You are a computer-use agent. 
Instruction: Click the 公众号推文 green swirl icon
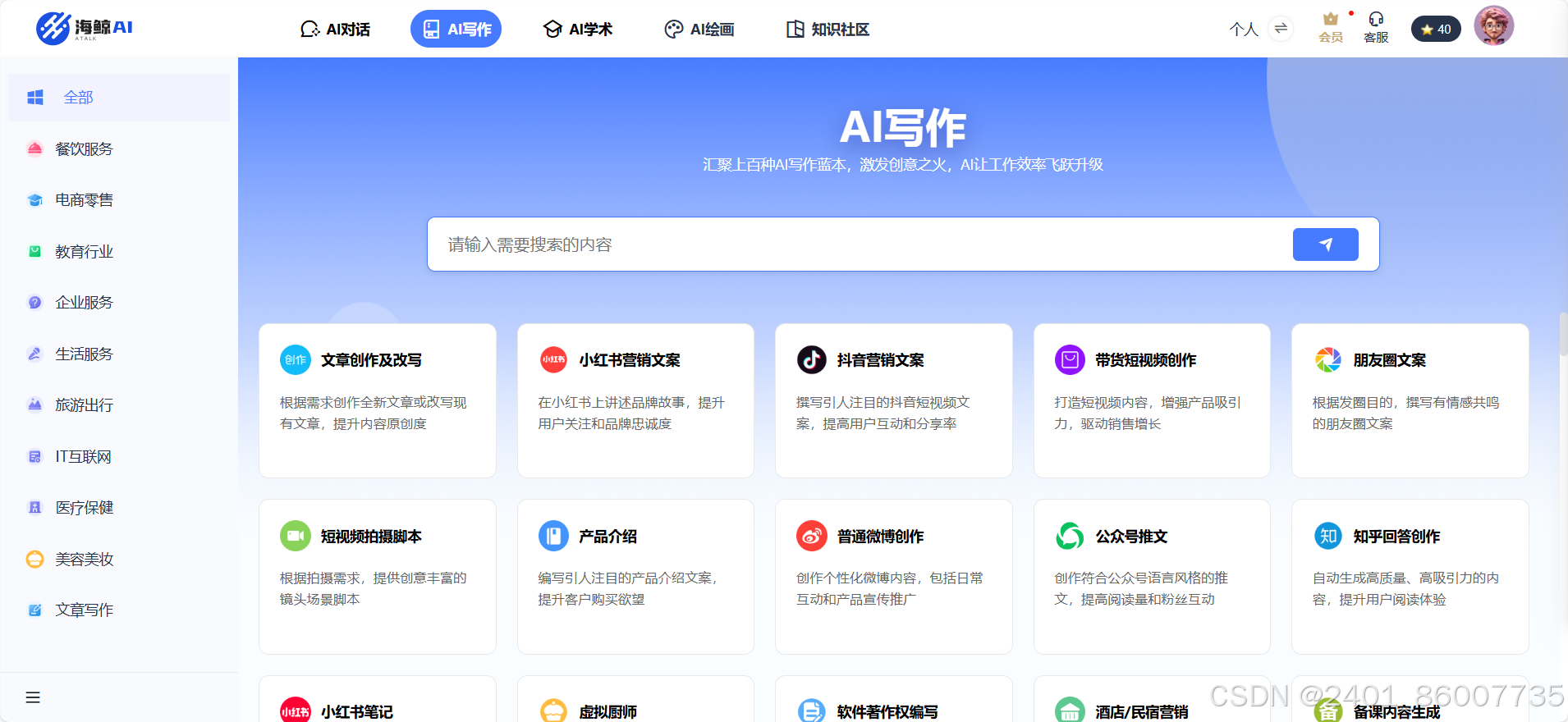tap(1070, 536)
